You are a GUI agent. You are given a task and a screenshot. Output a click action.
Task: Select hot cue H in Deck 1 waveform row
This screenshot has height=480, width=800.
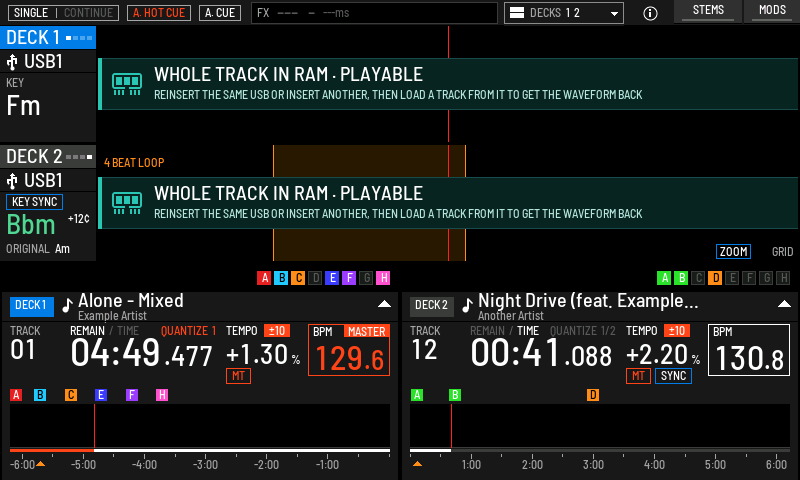(383, 278)
